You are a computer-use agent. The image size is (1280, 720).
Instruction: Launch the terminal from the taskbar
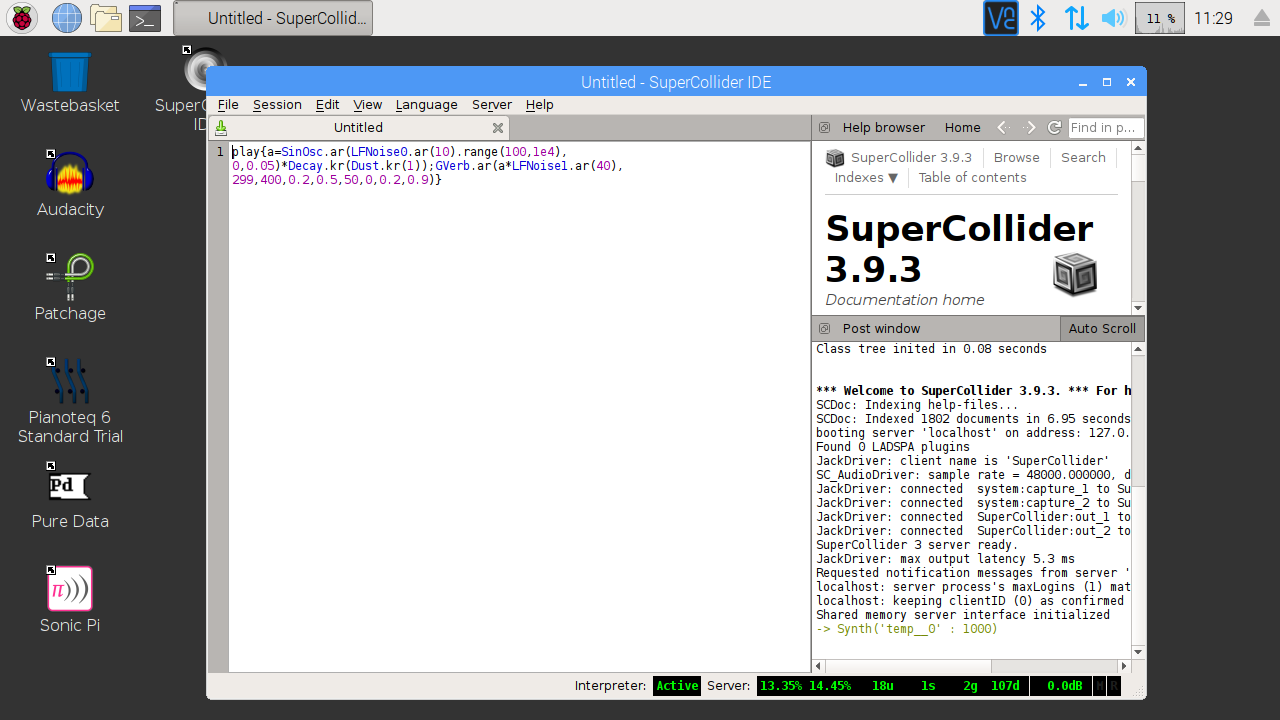coord(145,18)
